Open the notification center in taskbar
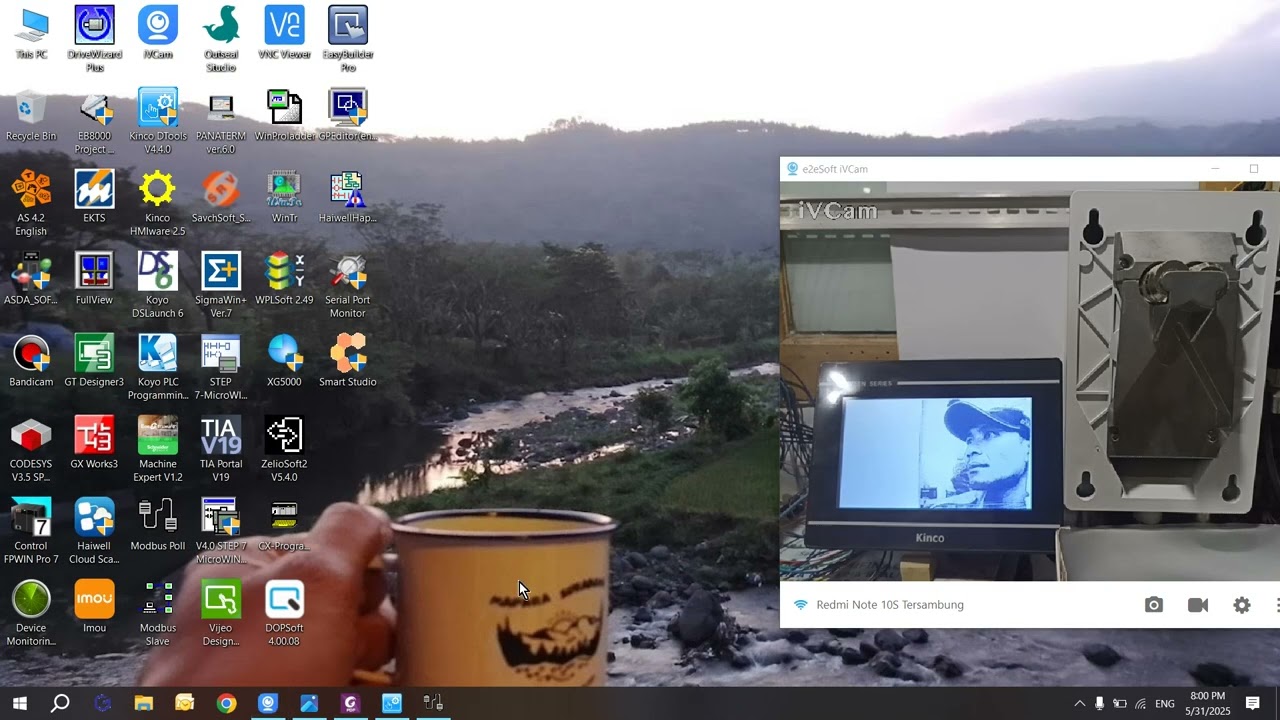This screenshot has width=1280, height=720. tap(1252, 703)
